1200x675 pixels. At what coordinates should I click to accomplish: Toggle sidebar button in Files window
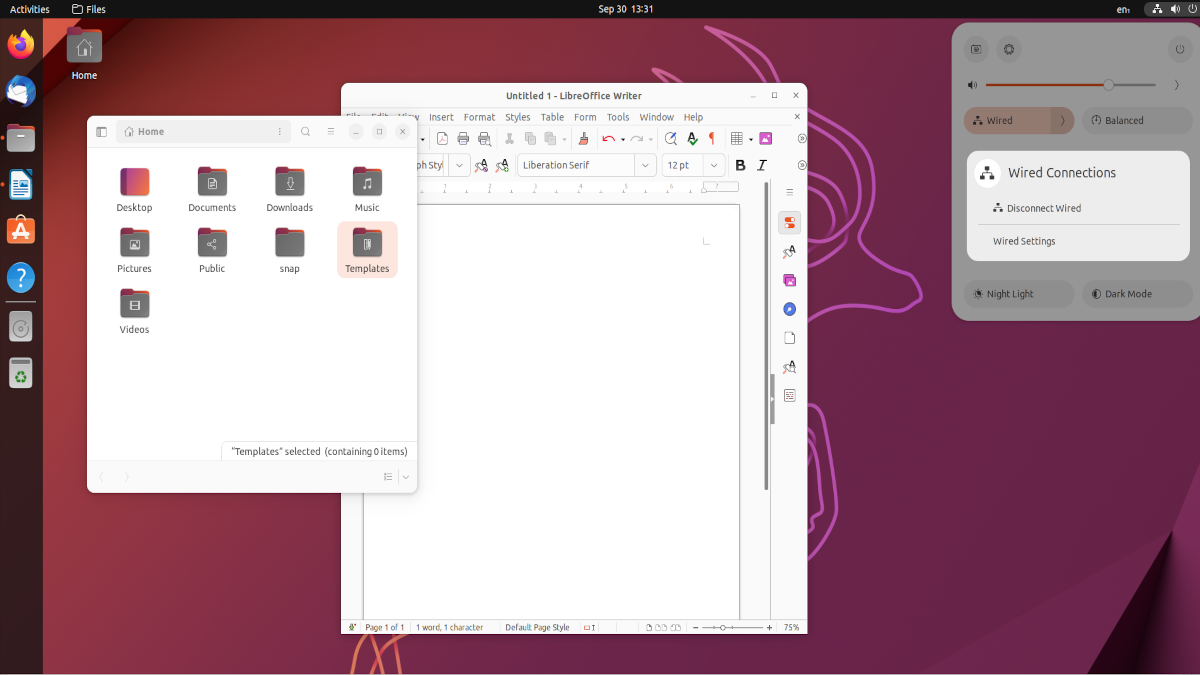tap(101, 131)
